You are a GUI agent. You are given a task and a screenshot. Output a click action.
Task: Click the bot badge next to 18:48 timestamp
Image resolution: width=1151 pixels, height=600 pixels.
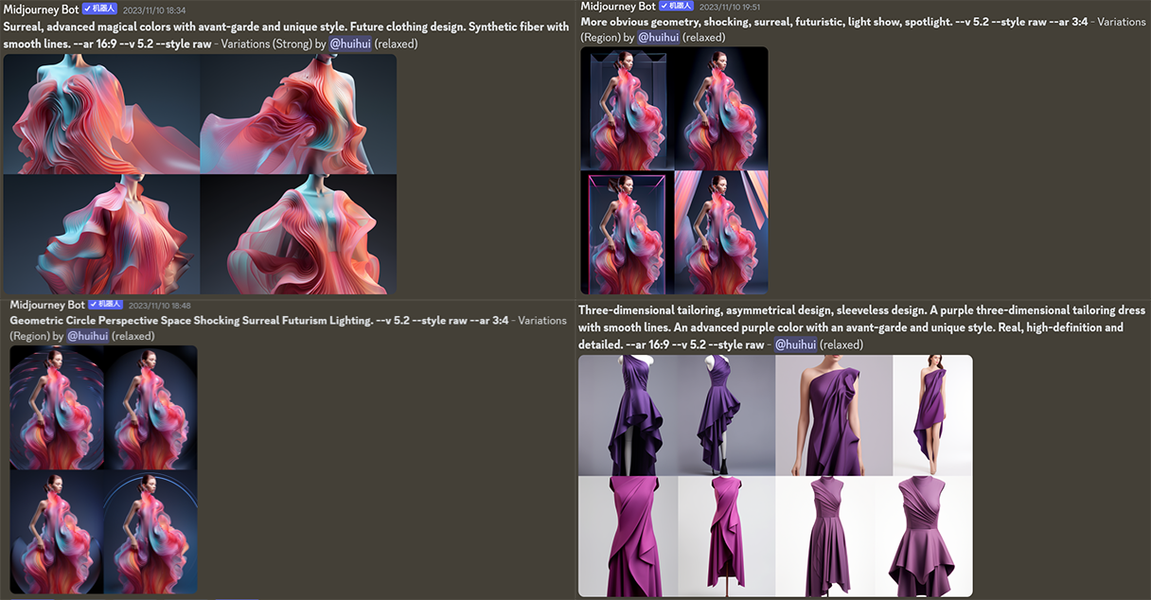click(105, 304)
